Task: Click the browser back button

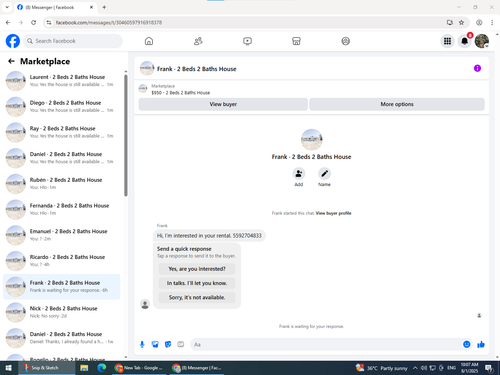Action: pos(8,22)
